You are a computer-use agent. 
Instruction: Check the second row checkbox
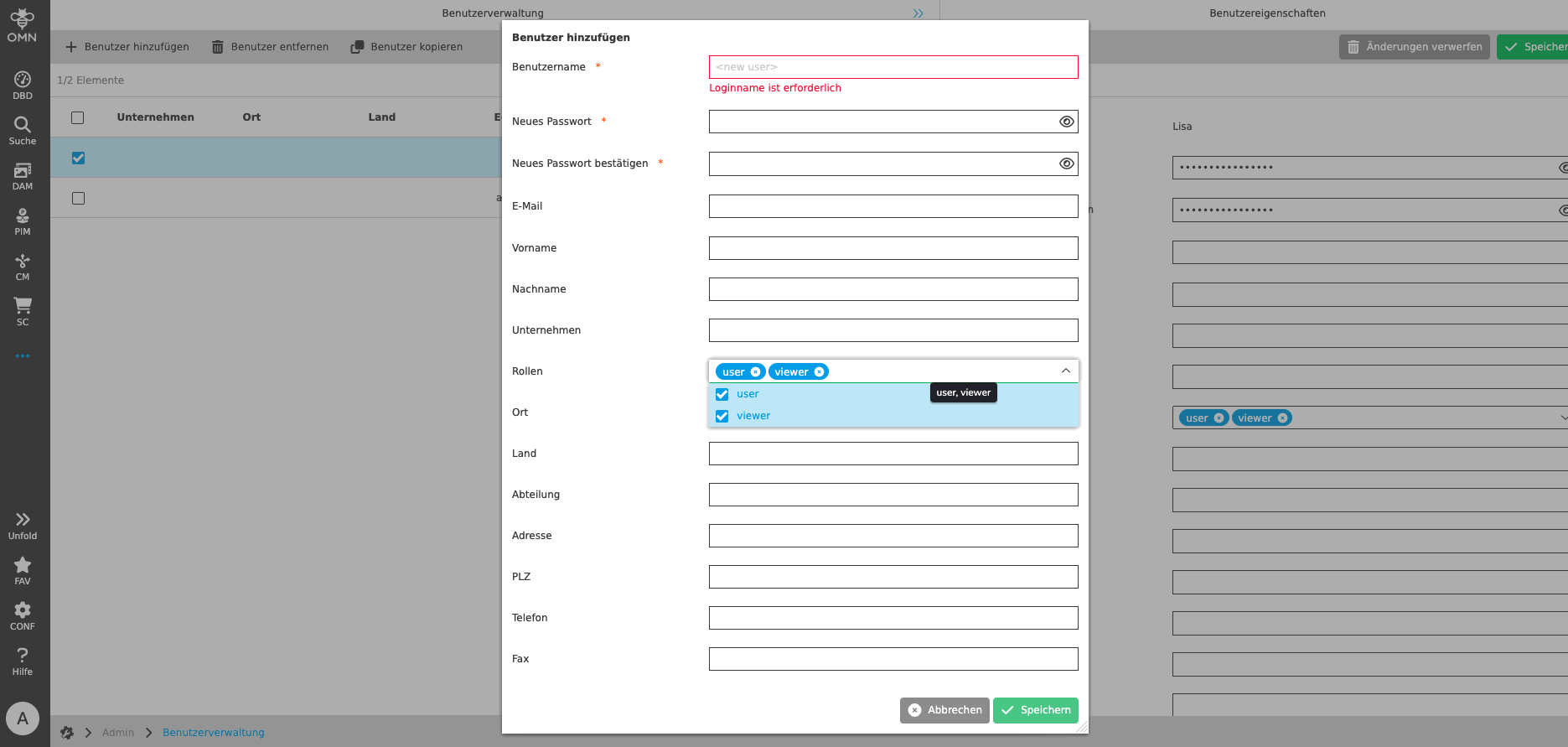[x=78, y=198]
